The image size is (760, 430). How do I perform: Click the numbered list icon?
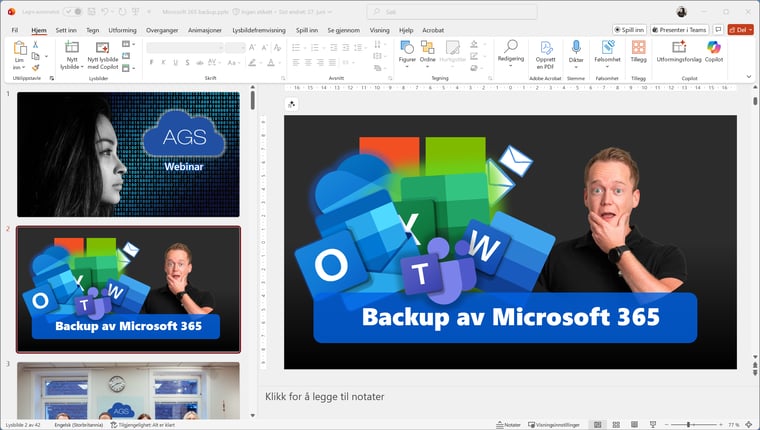click(x=315, y=48)
